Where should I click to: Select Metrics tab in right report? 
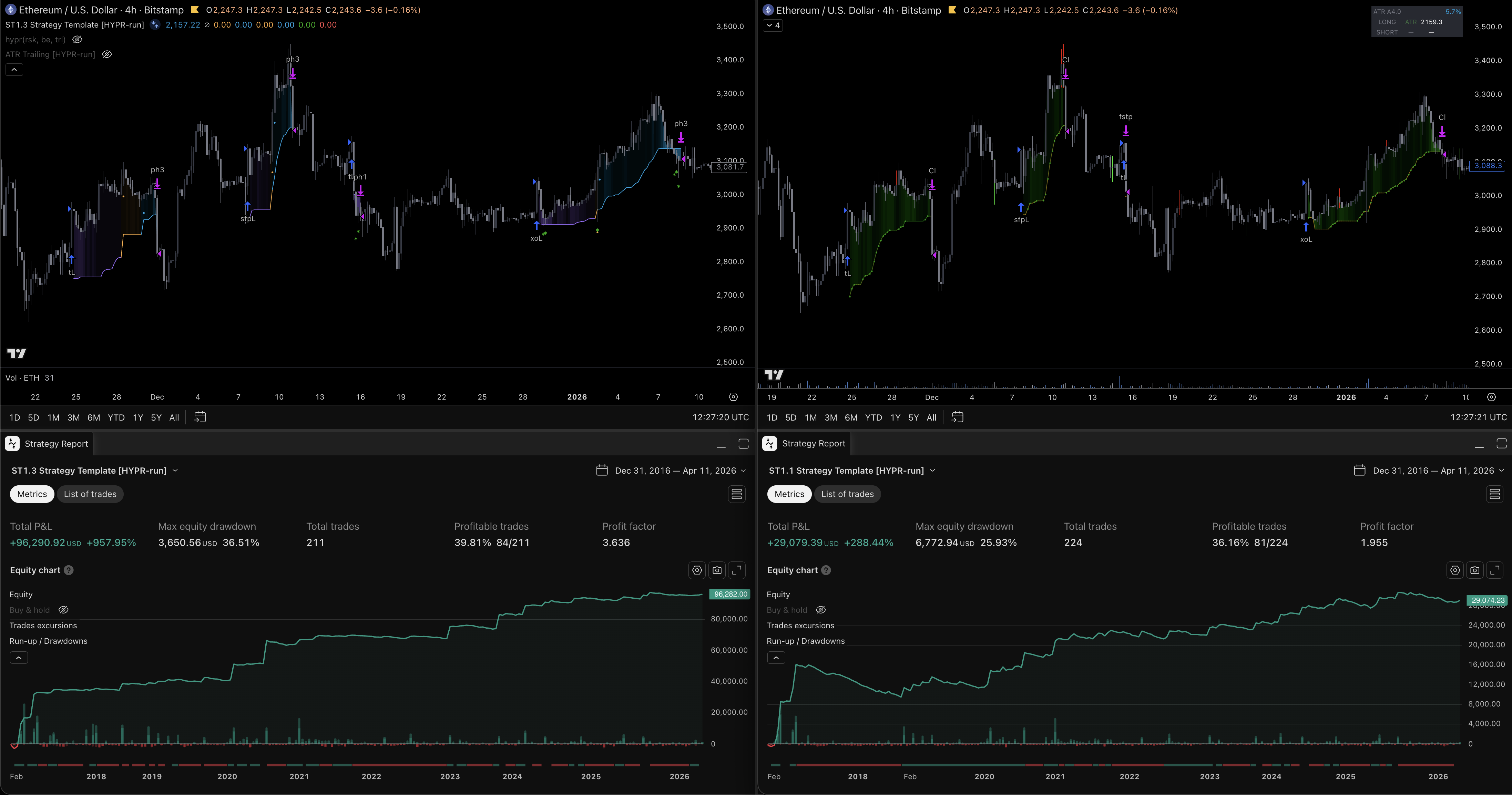[789, 494]
